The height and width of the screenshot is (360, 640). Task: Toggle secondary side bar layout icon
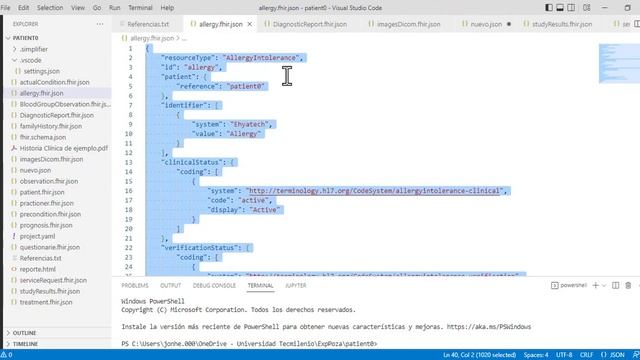pyautogui.click(x=571, y=8)
